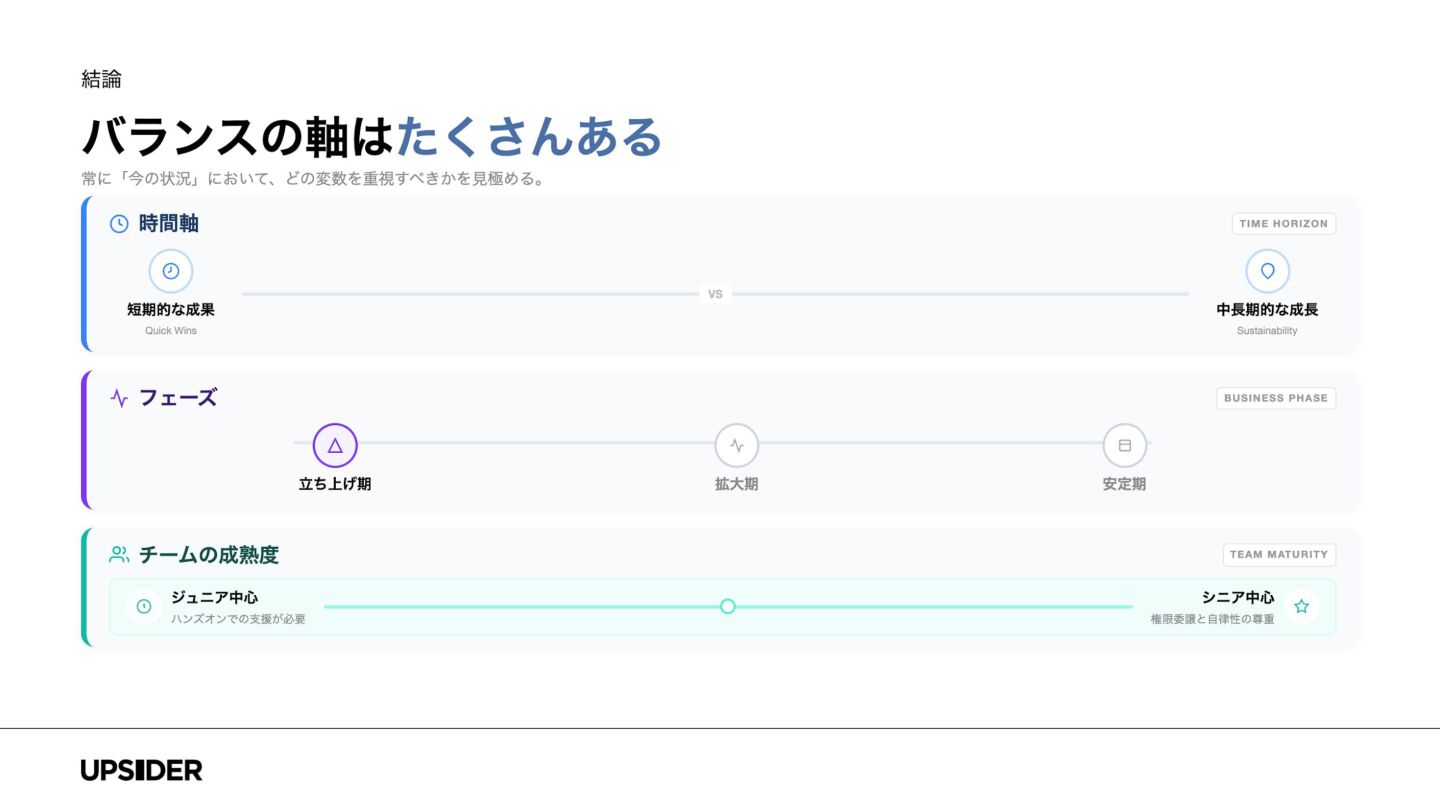This screenshot has width=1440, height=810.
Task: Select the square circle icon for 安定期
Action: coord(1124,445)
